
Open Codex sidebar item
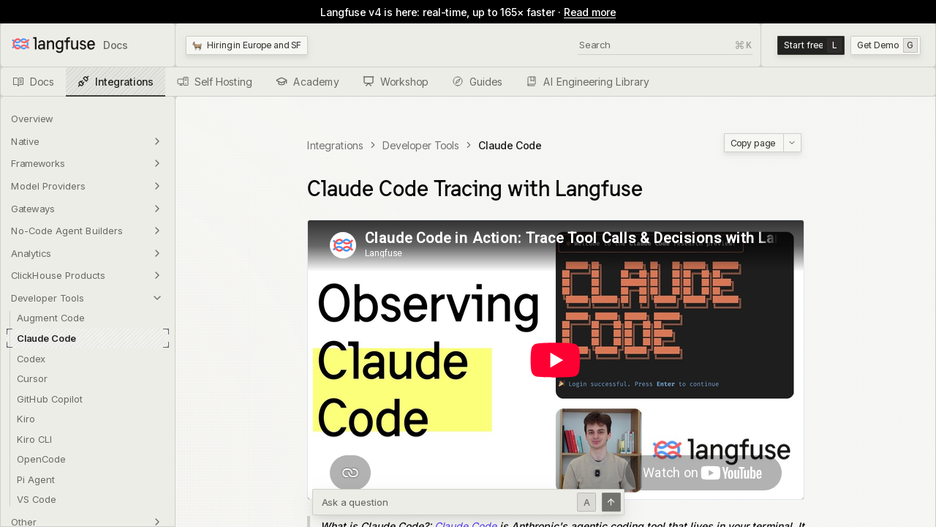click(x=31, y=359)
